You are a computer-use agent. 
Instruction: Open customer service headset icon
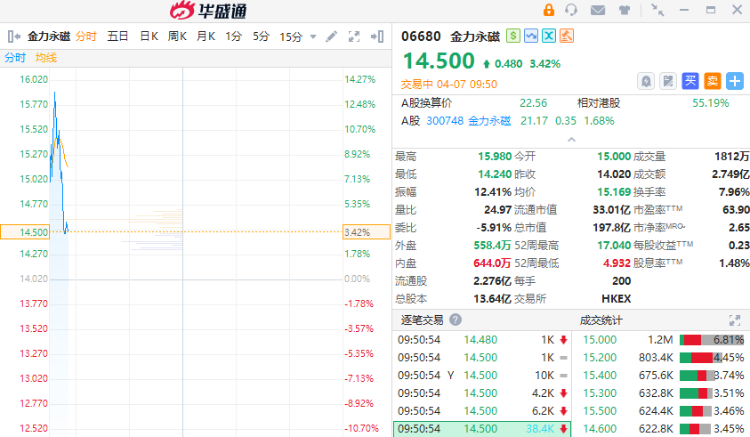pyautogui.click(x=572, y=10)
